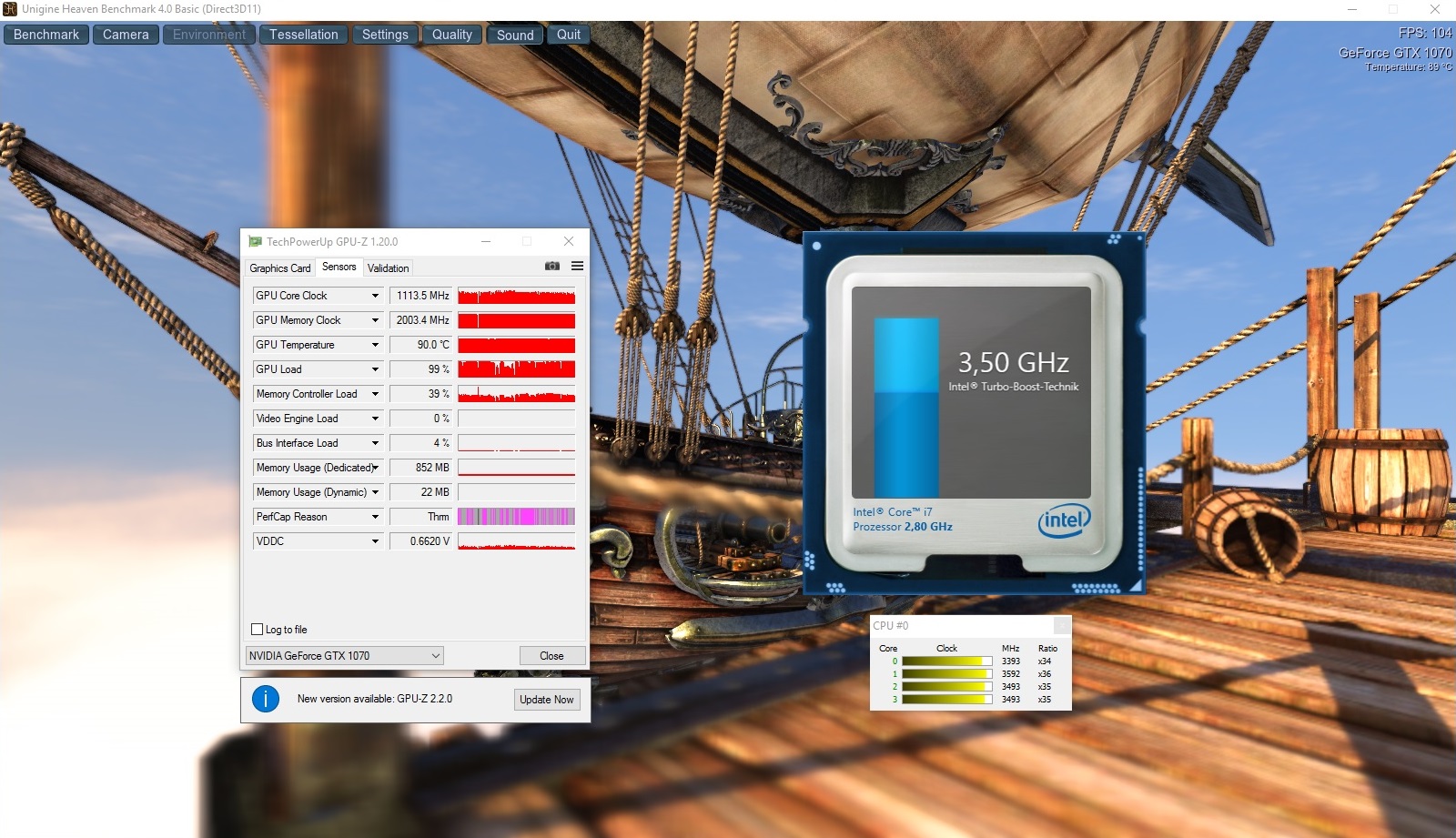The width and height of the screenshot is (1456, 838).
Task: Click the blue info icon in update notice
Action: point(265,699)
